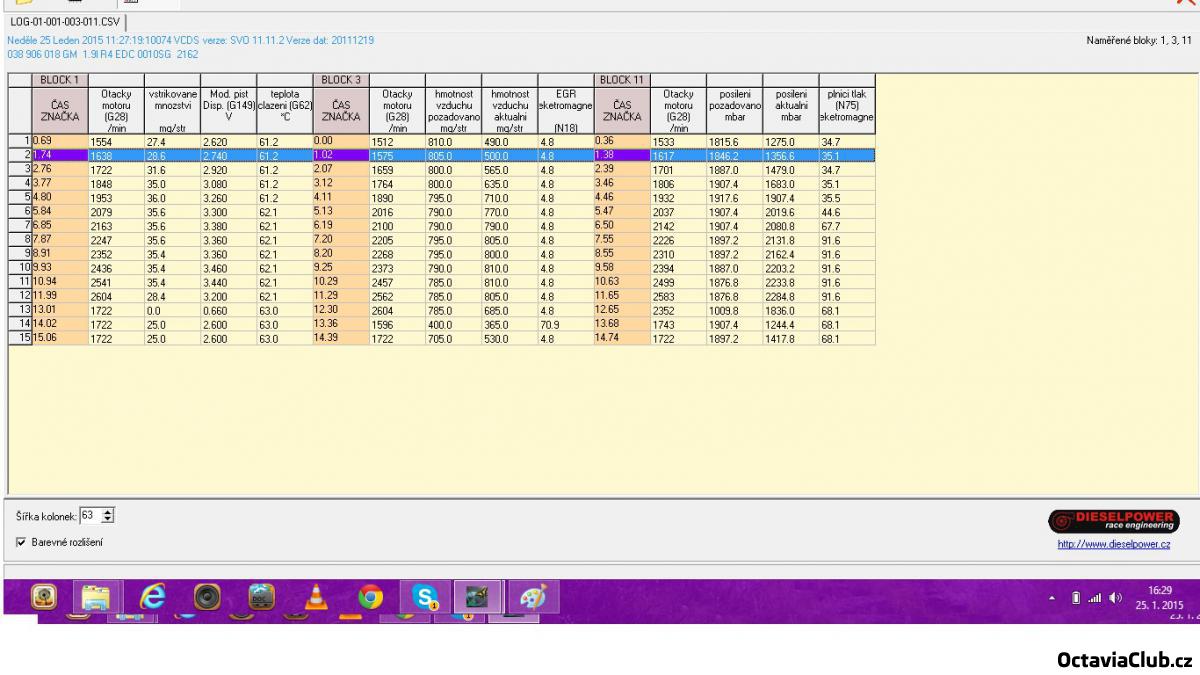Increase Šířka kolonek with the up arrow
This screenshot has height=675, width=1200.
click(109, 511)
